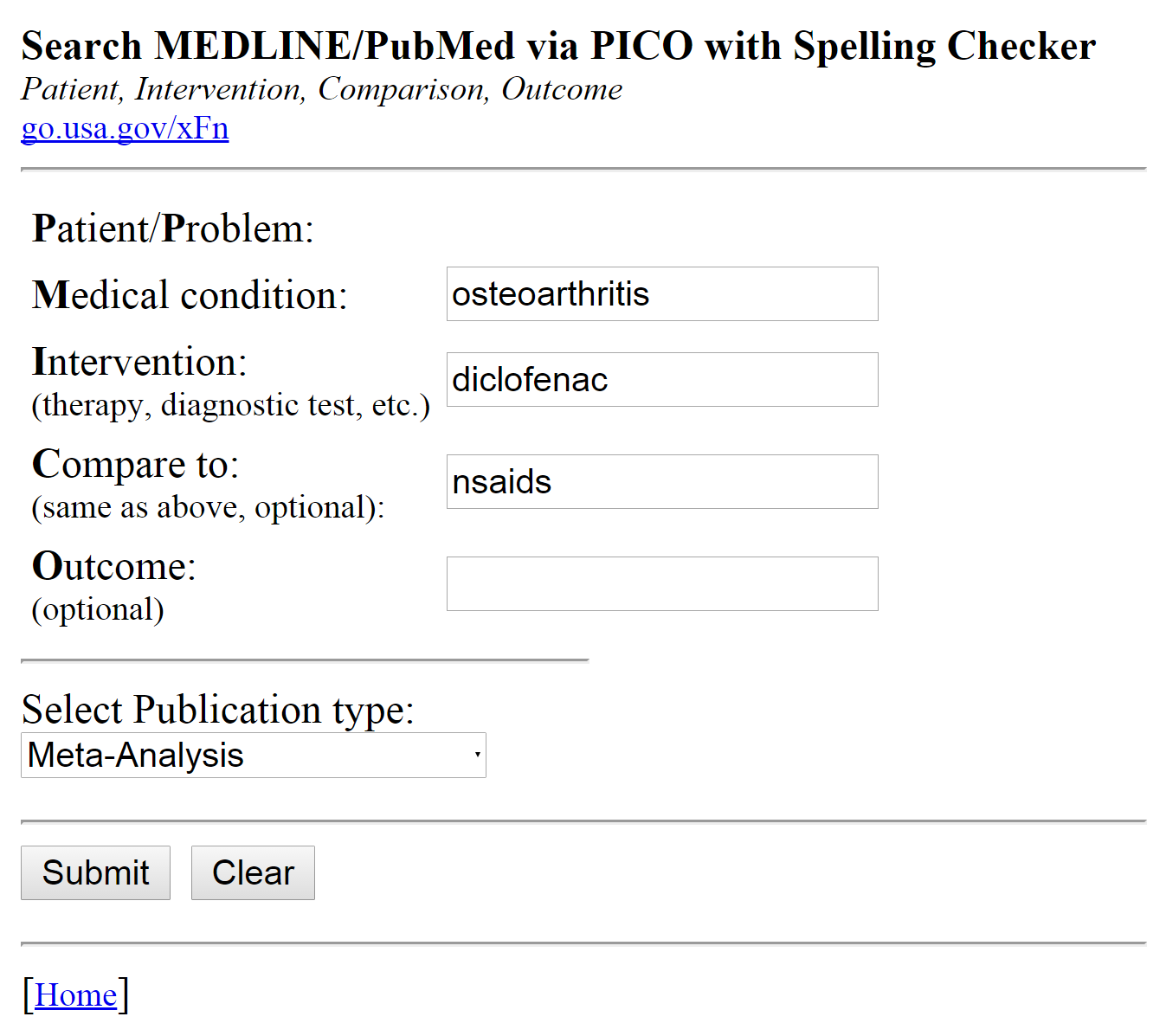Viewport: 1166px width, 1036px height.
Task: Click the Compare to label
Action: point(135,465)
